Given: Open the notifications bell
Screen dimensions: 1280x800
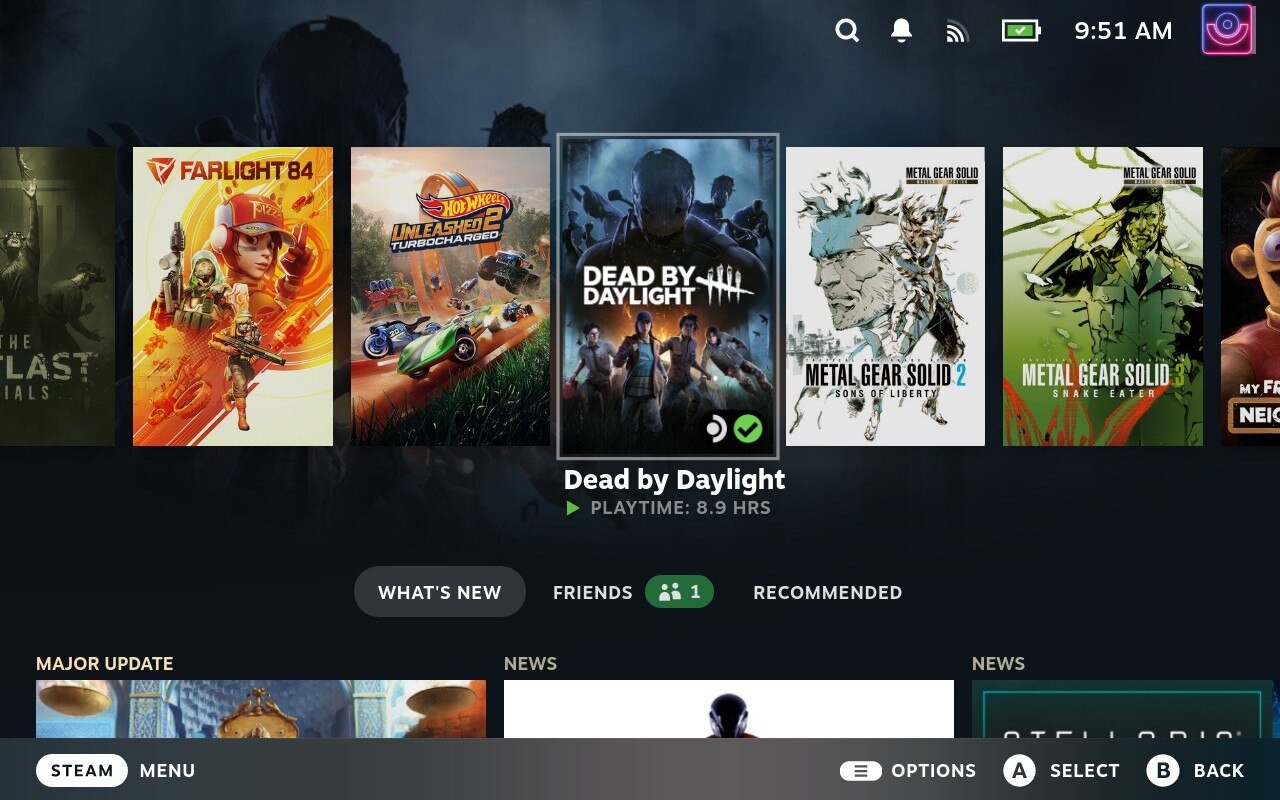Looking at the screenshot, I should pos(901,31).
